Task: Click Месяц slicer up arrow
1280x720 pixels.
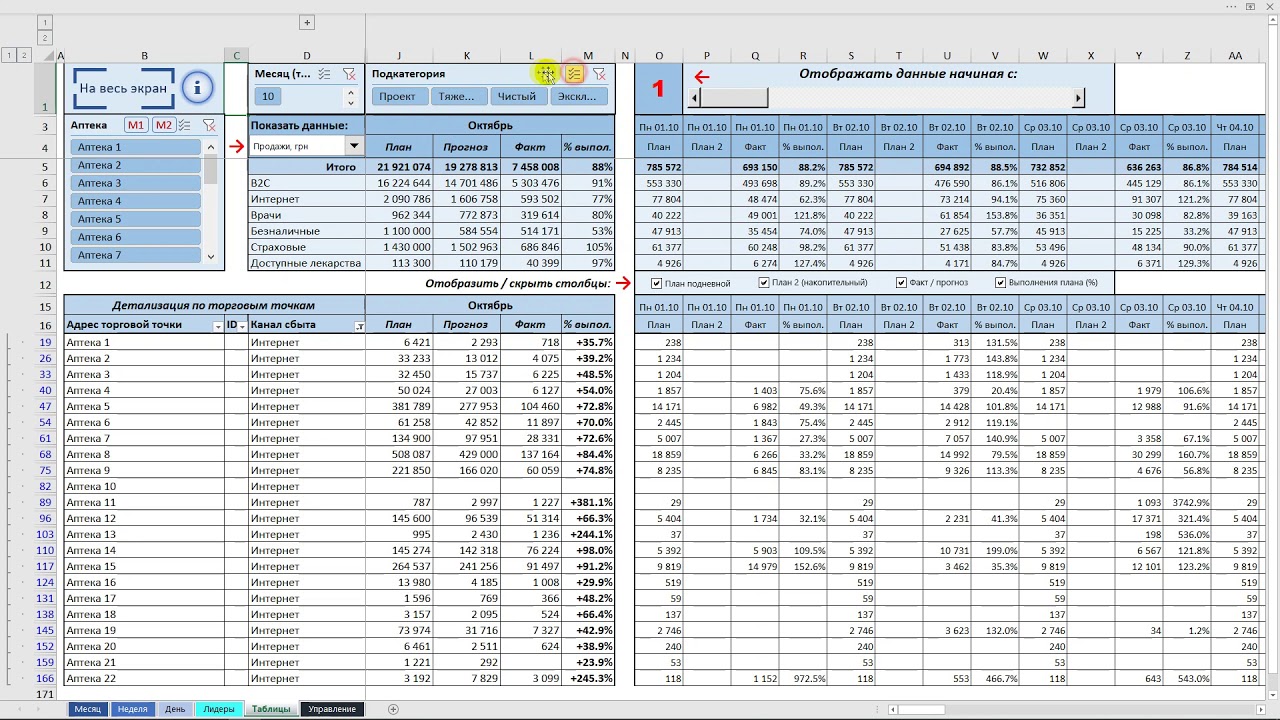Action: [x=350, y=92]
